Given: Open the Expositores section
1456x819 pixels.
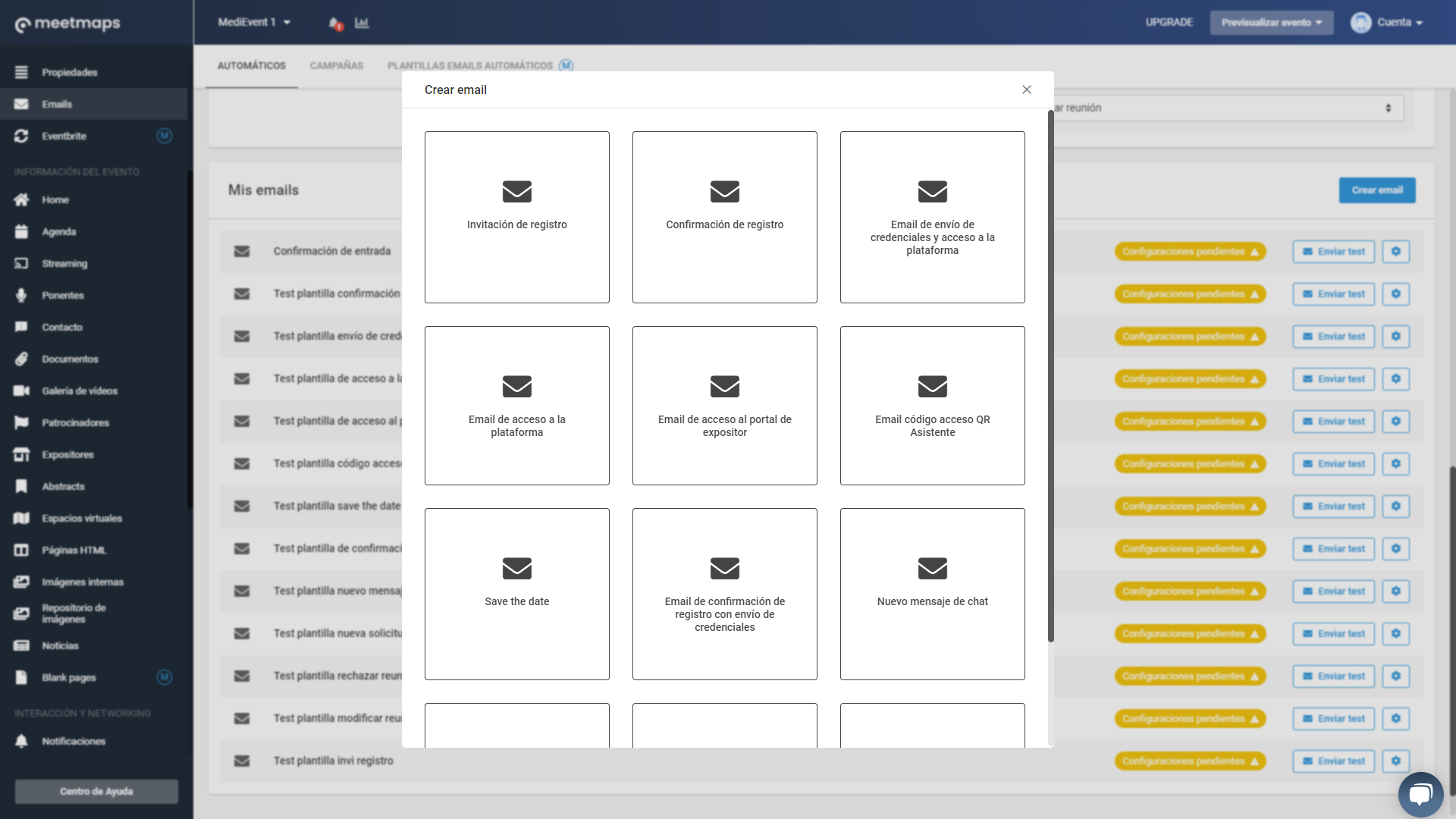Looking at the screenshot, I should point(94,454).
